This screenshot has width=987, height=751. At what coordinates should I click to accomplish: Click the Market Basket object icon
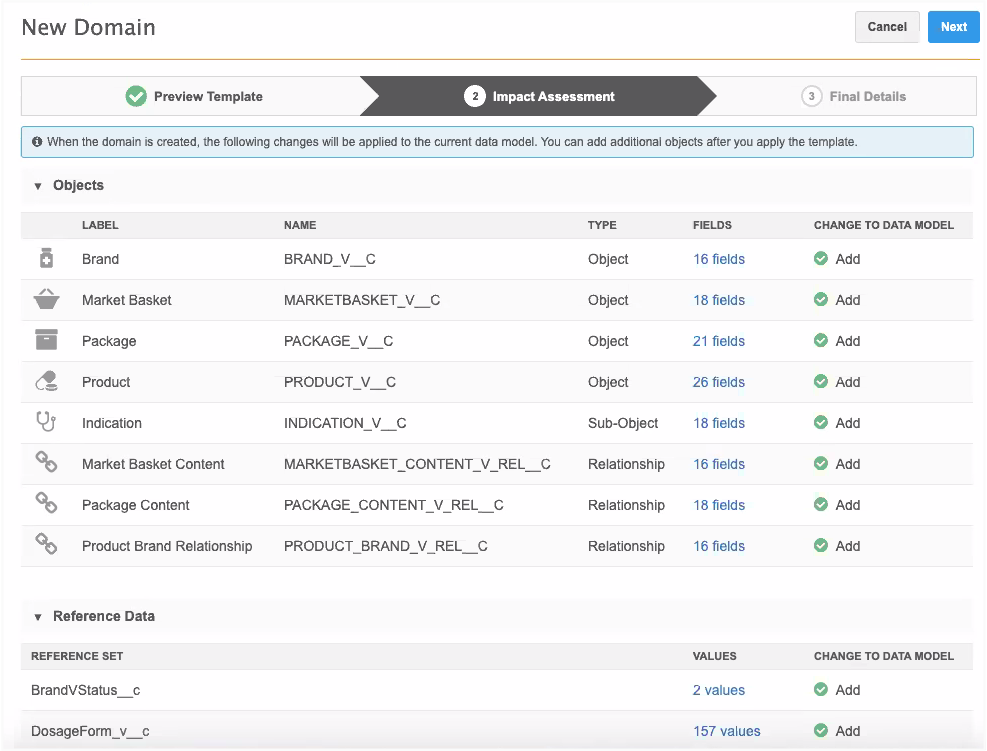[46, 300]
